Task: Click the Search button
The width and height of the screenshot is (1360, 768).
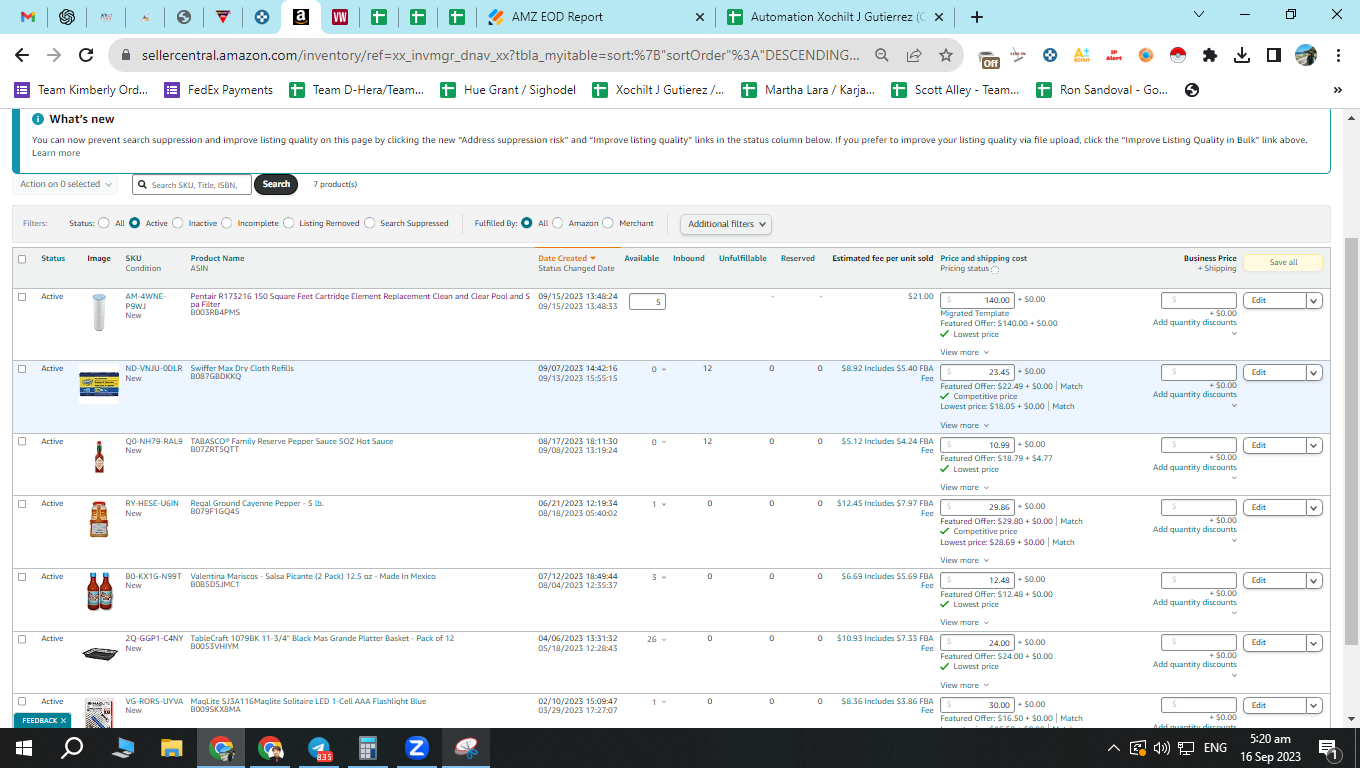Action: click(276, 184)
